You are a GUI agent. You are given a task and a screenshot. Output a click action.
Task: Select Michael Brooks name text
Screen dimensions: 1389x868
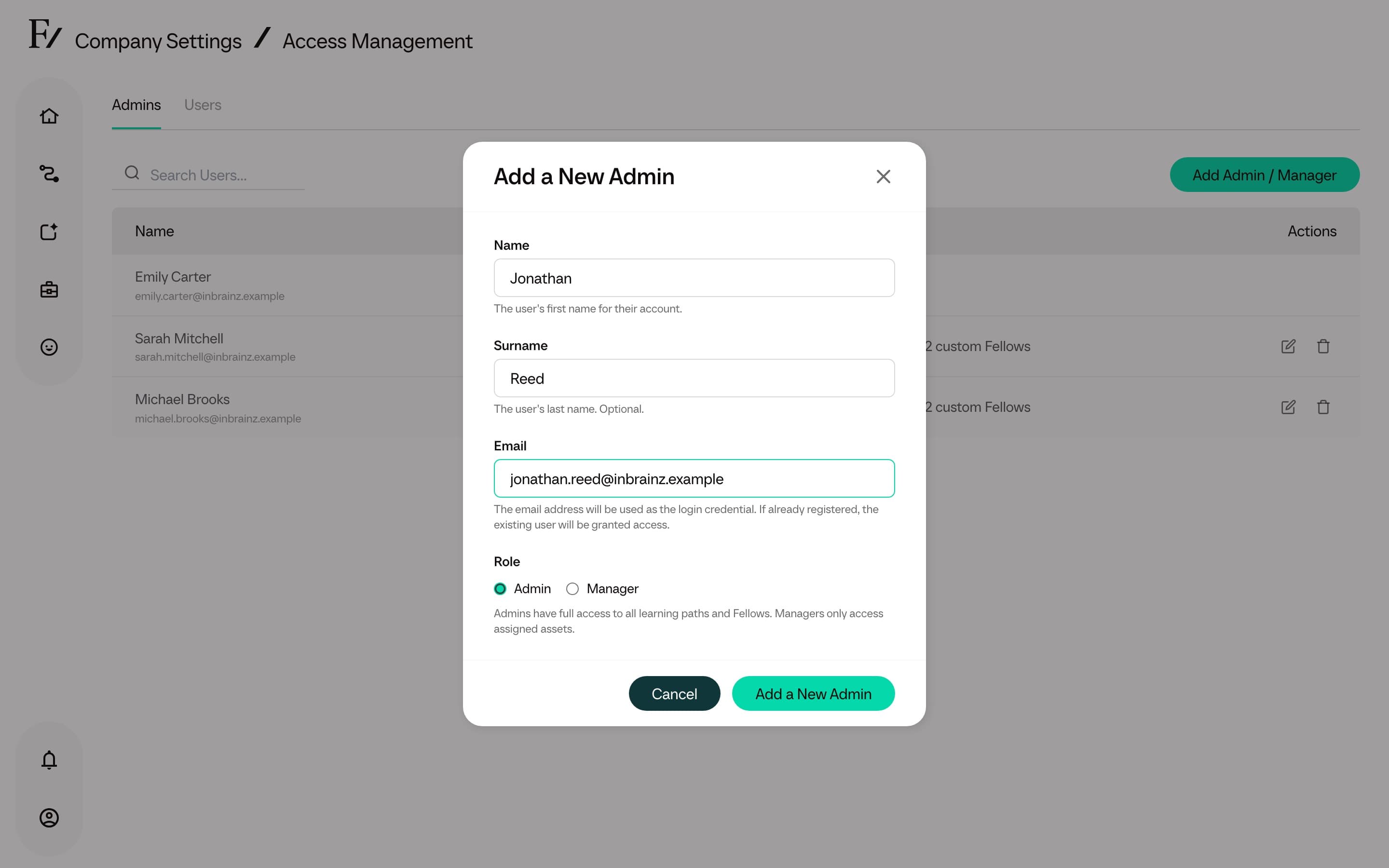[182, 399]
